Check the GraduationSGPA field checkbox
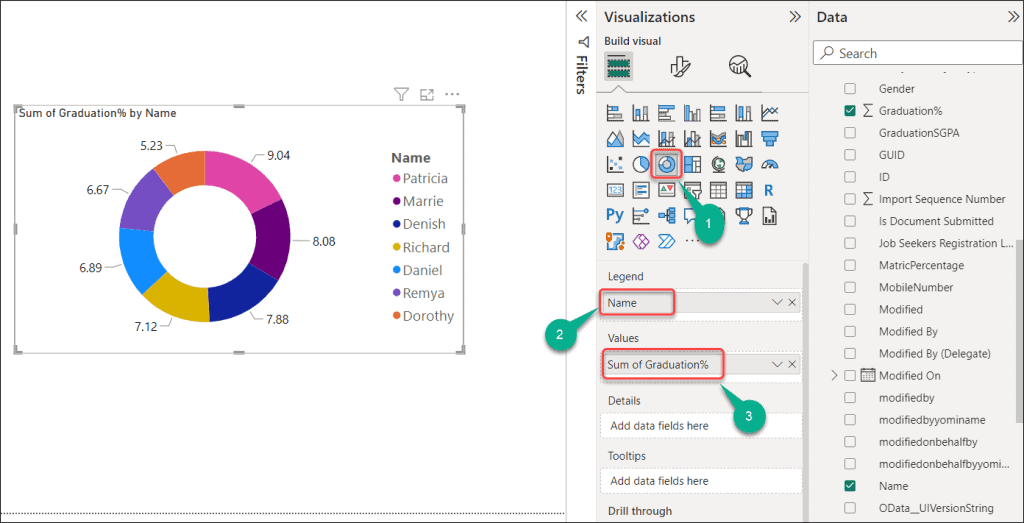Screen dimensions: 1024x523 [x=850, y=133]
